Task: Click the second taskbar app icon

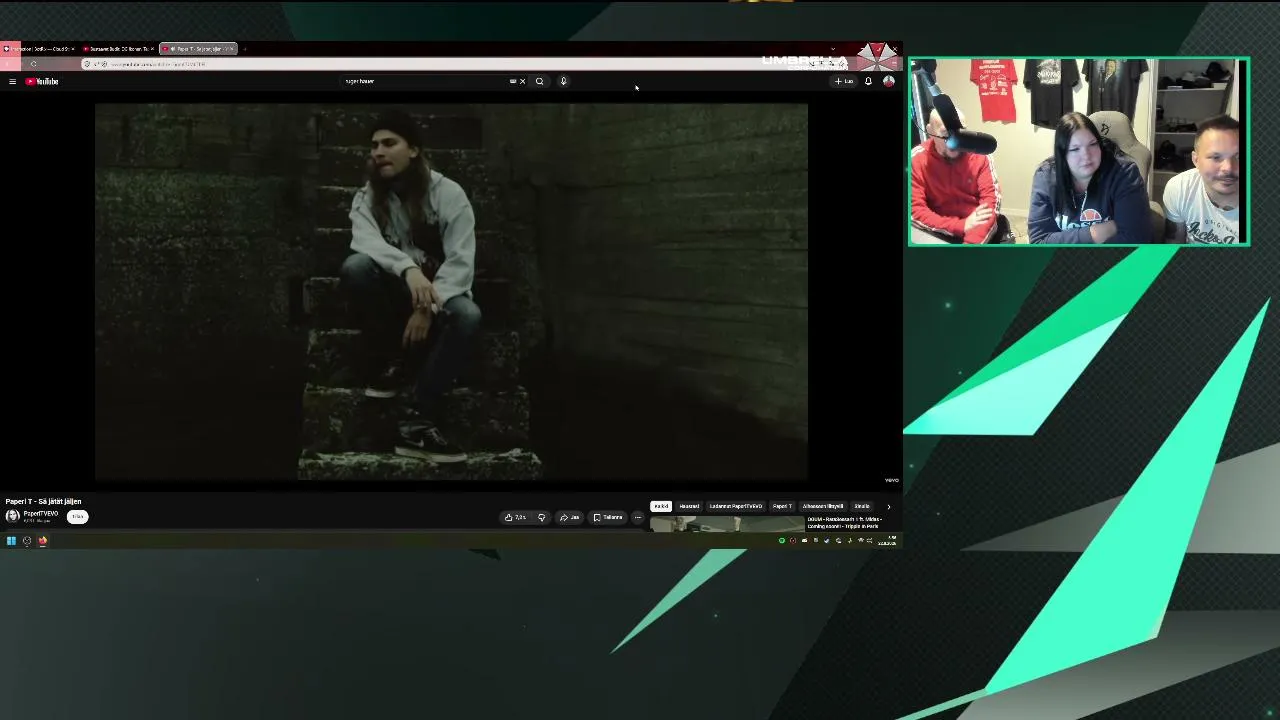Action: pyautogui.click(x=27, y=541)
